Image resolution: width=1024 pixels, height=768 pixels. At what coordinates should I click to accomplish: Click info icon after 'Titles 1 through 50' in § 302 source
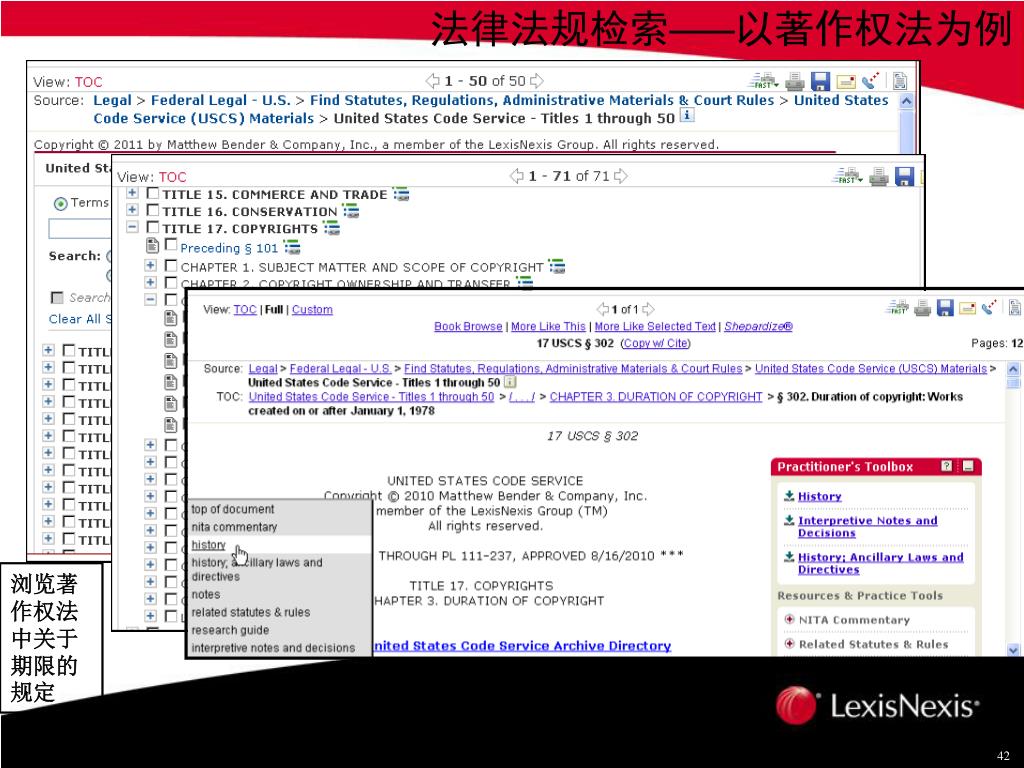point(510,382)
